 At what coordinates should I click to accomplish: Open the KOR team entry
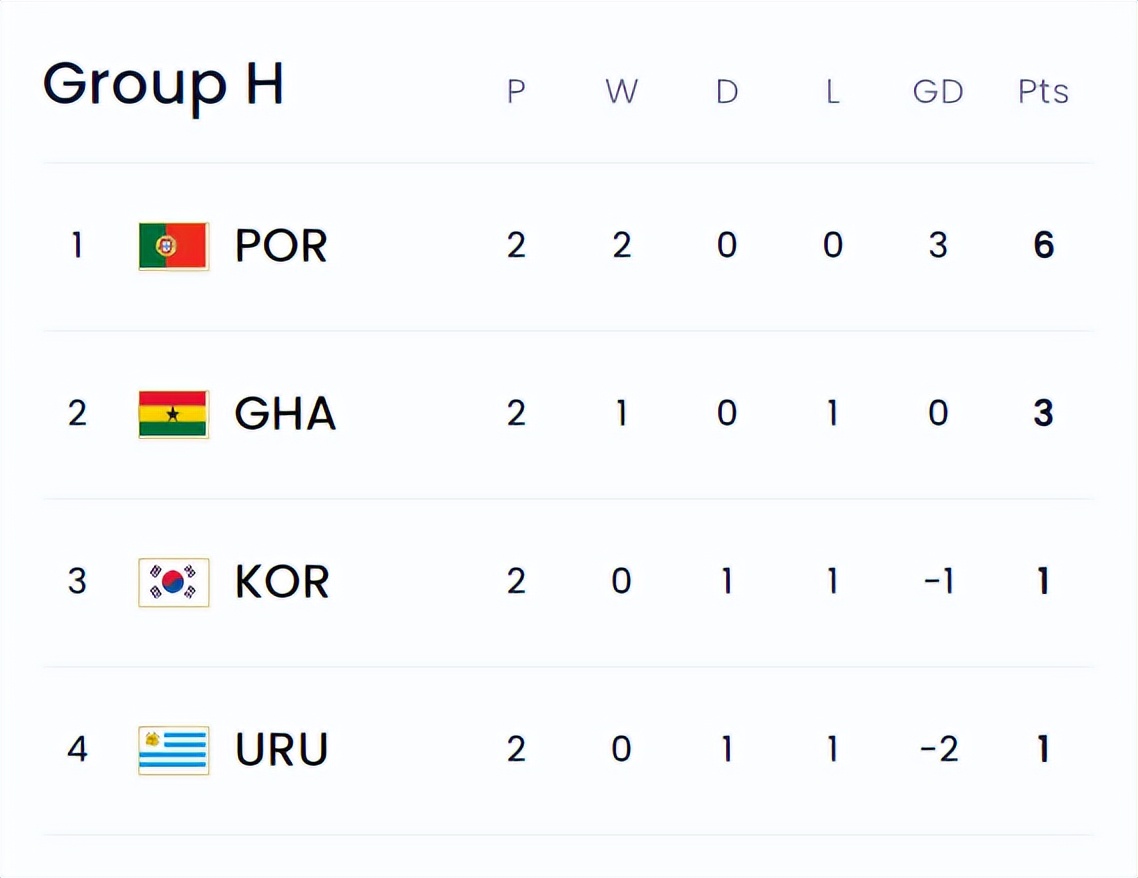click(282, 582)
